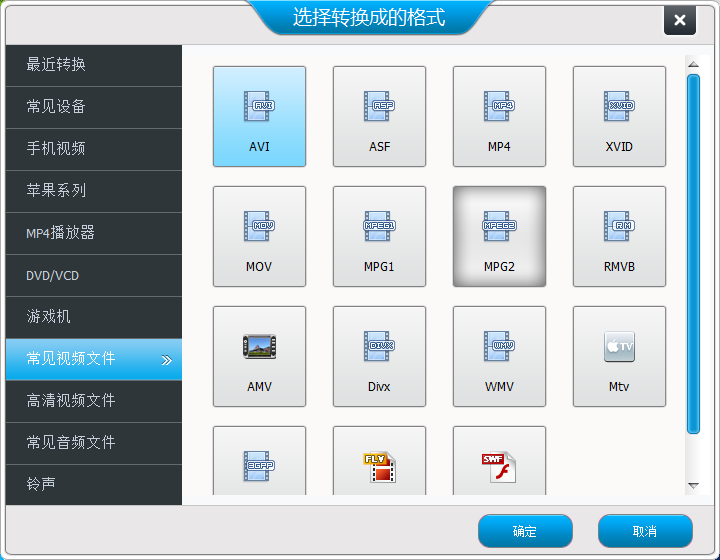Choose the ASF format tile
The image size is (720, 560).
tap(379, 116)
